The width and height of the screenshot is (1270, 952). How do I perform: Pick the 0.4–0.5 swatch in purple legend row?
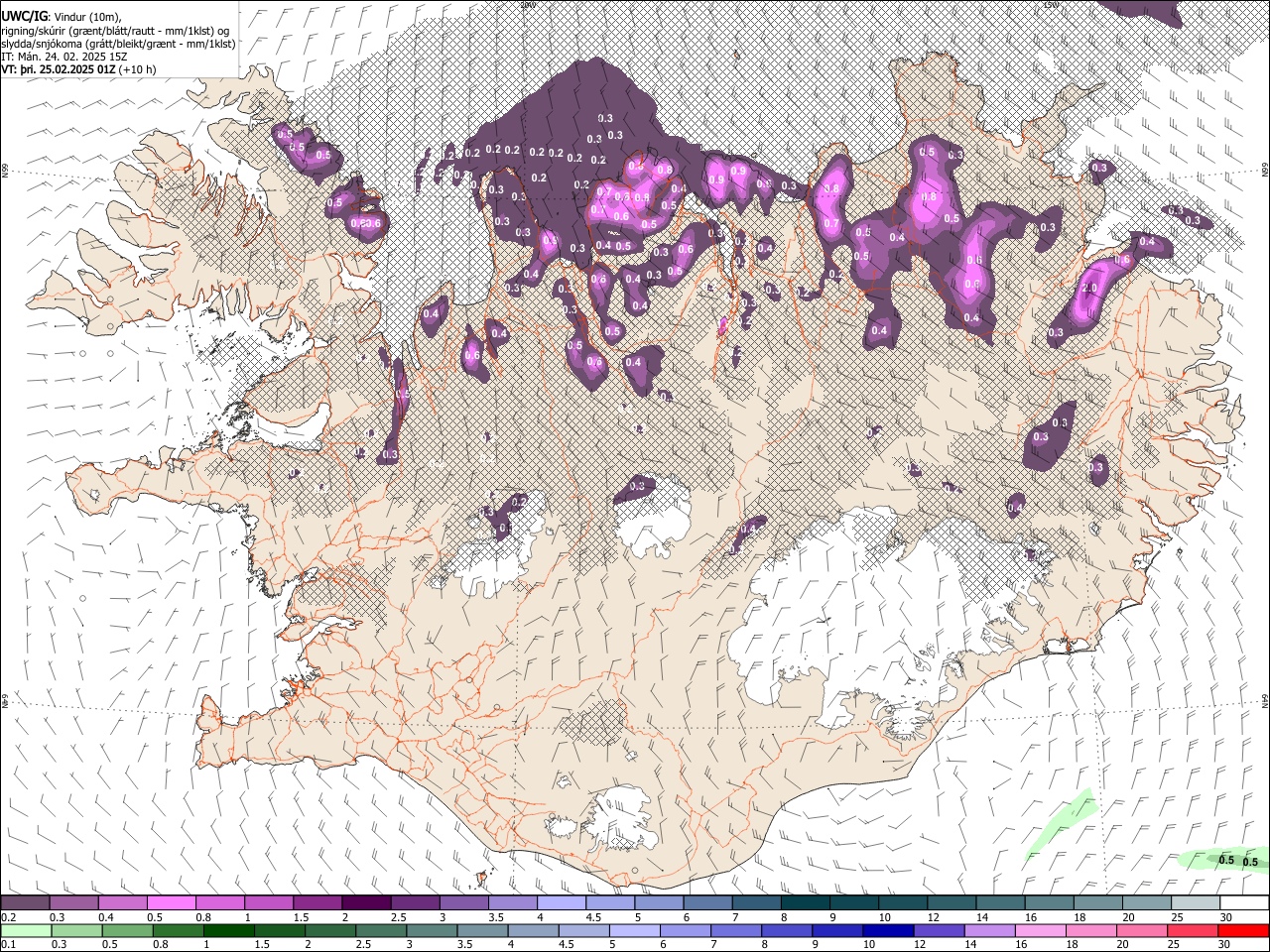122,903
